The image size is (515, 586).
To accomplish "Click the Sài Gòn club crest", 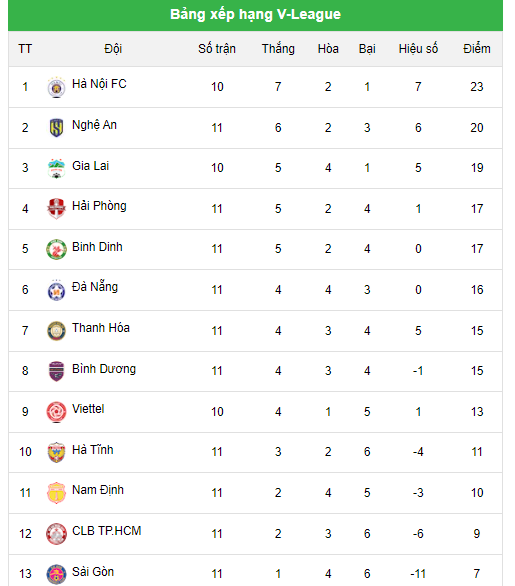I will click(56, 574).
